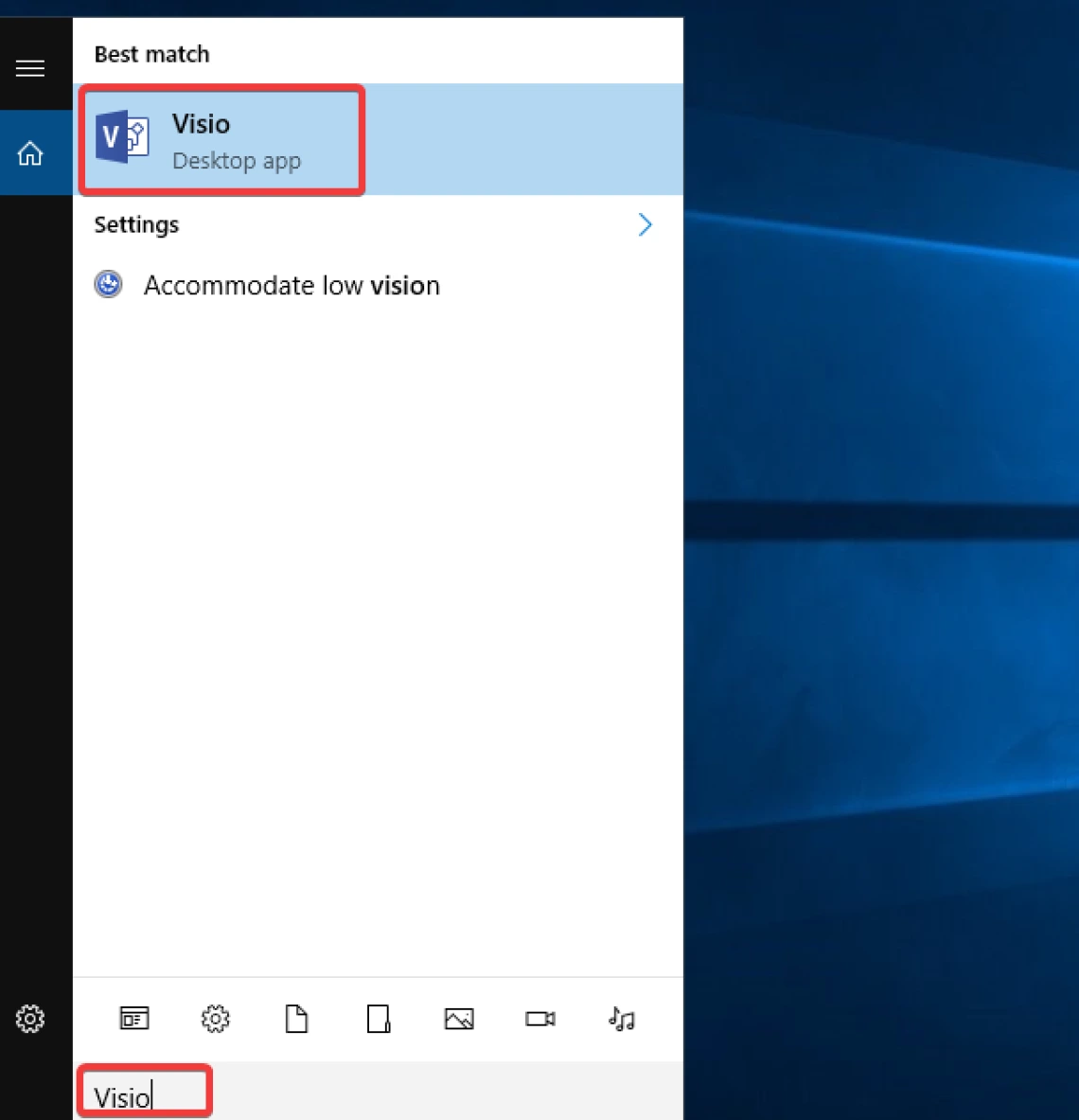1079x1120 pixels.
Task: Filter search results by Videos
Action: (539, 1019)
